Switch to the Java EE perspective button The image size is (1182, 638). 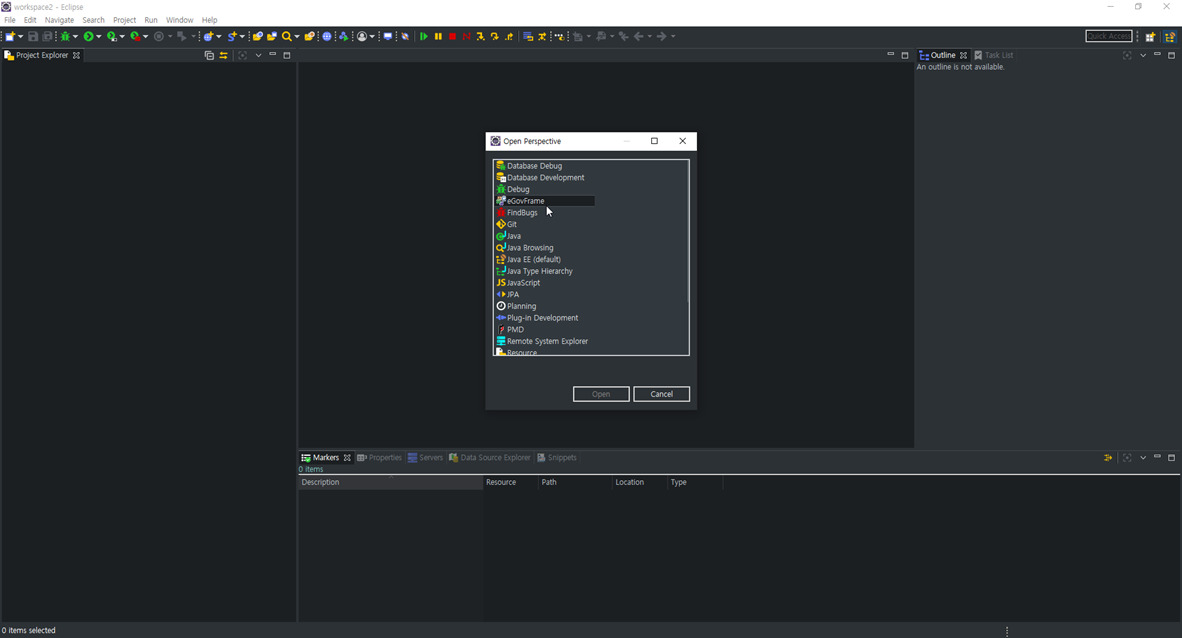click(x=1170, y=36)
